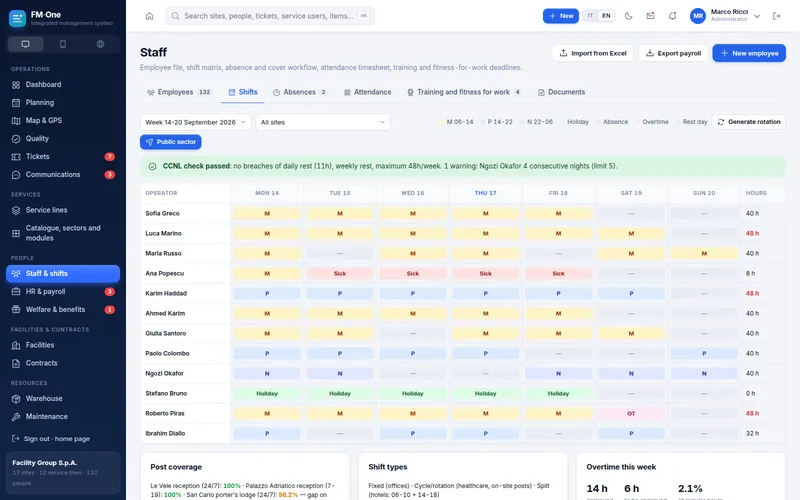Open HR & payroll in sidebar

point(63,292)
